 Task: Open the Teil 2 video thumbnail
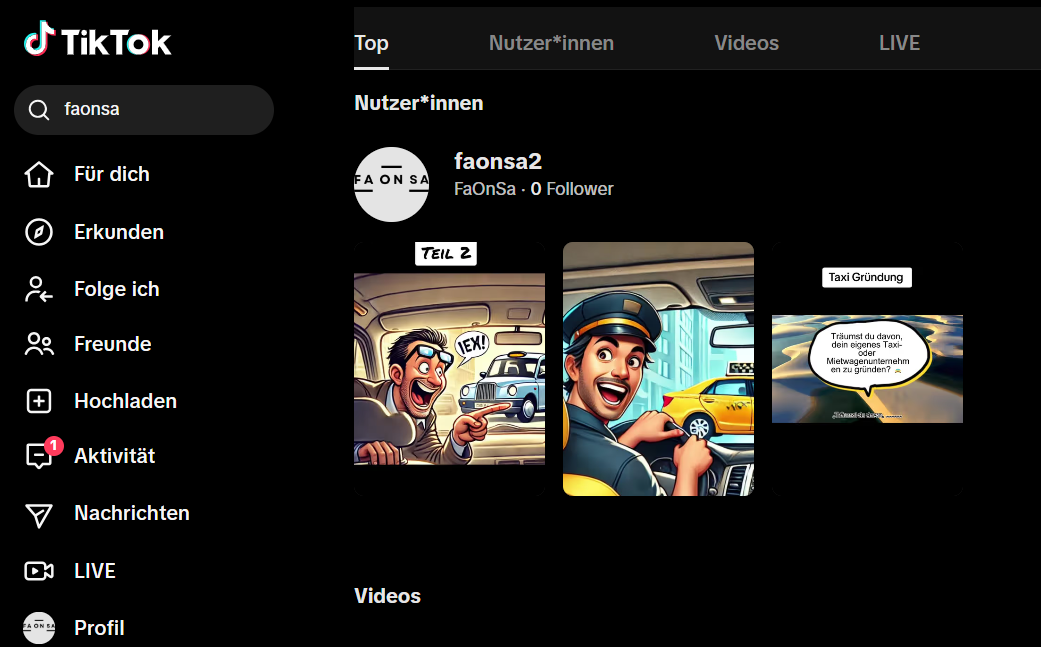(449, 368)
